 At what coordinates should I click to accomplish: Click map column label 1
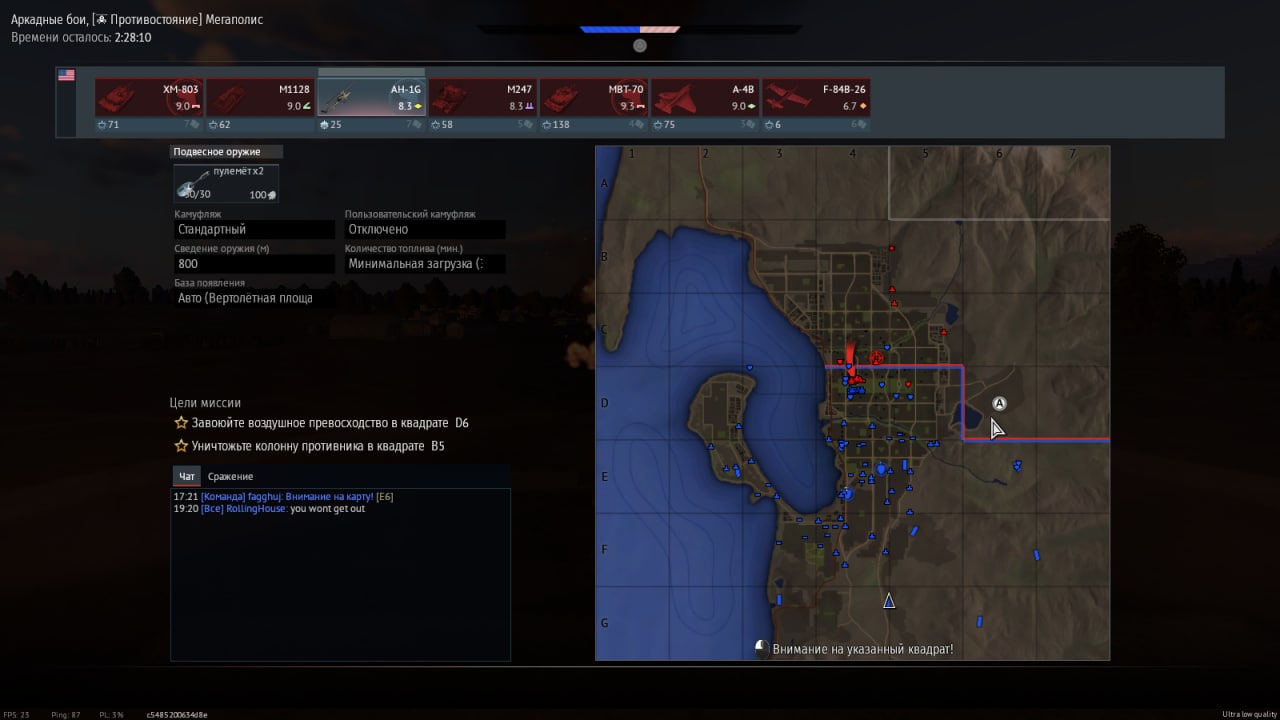point(632,153)
